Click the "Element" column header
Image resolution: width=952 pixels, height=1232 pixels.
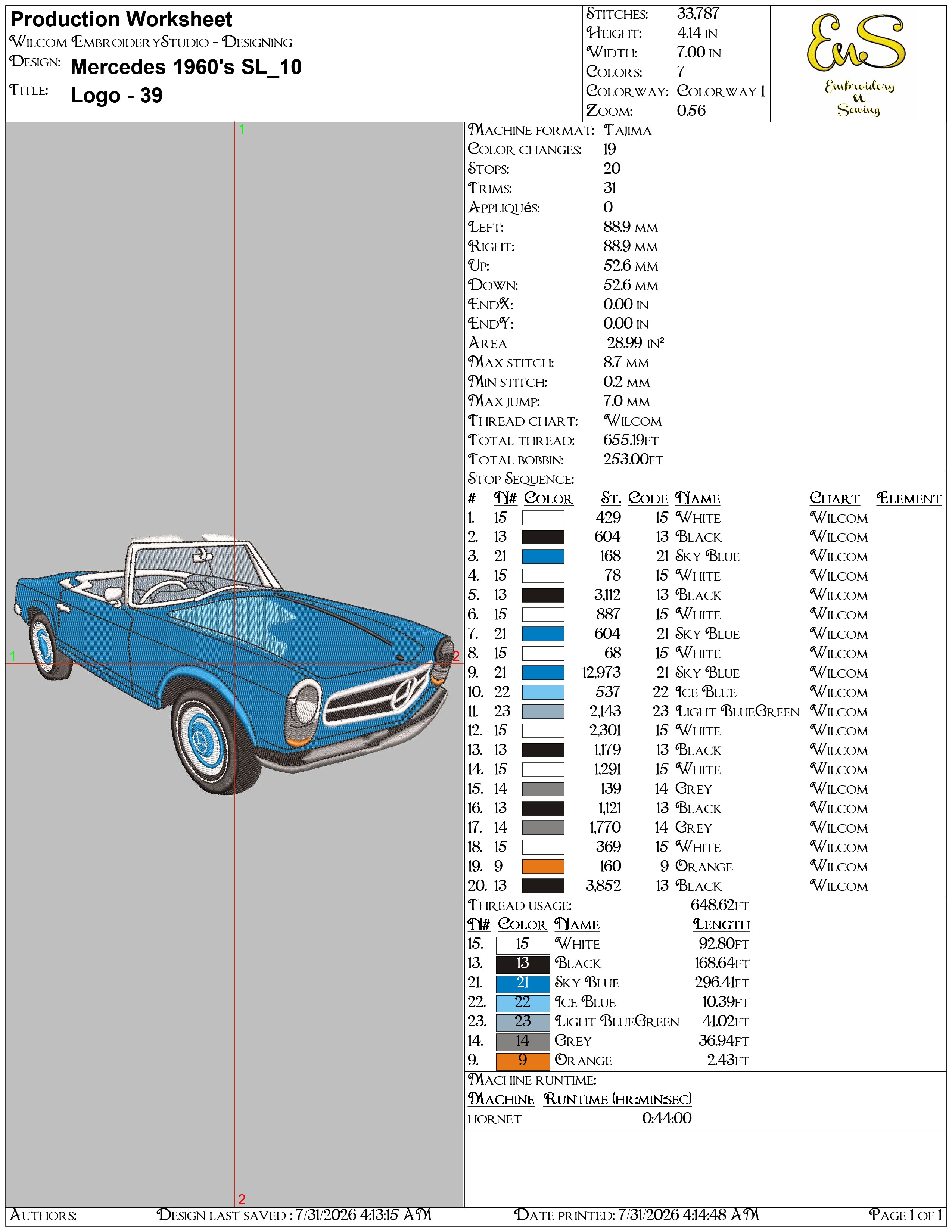(909, 499)
